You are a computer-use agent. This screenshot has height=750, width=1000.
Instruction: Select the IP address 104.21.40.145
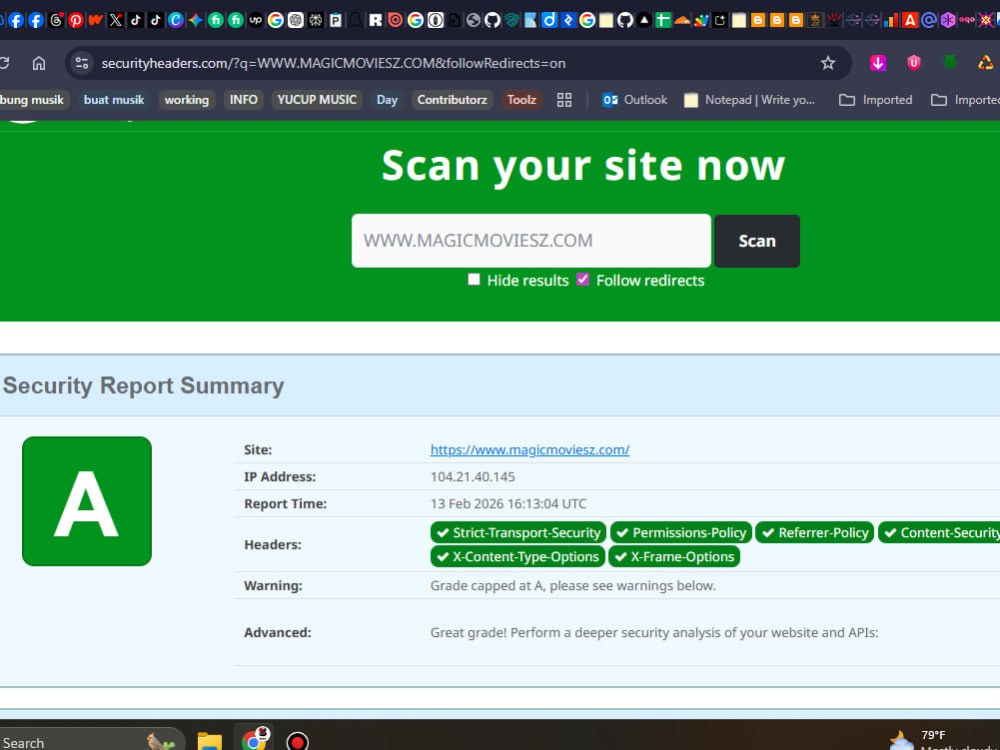pyautogui.click(x=473, y=477)
